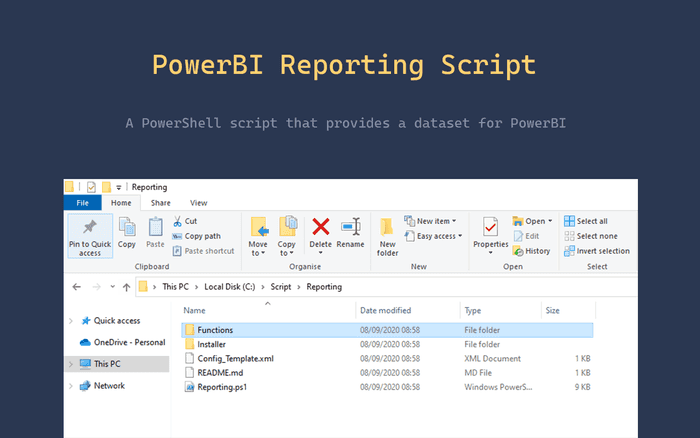Screen dimensions: 700x438
Task: Select the Functions folder
Action: (x=387, y=330)
